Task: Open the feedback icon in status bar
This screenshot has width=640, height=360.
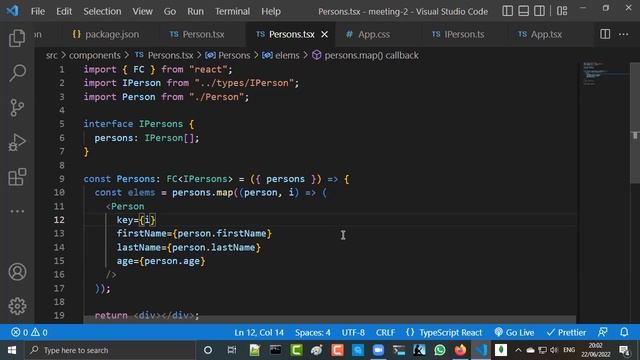Action: pyautogui.click(x=602, y=332)
